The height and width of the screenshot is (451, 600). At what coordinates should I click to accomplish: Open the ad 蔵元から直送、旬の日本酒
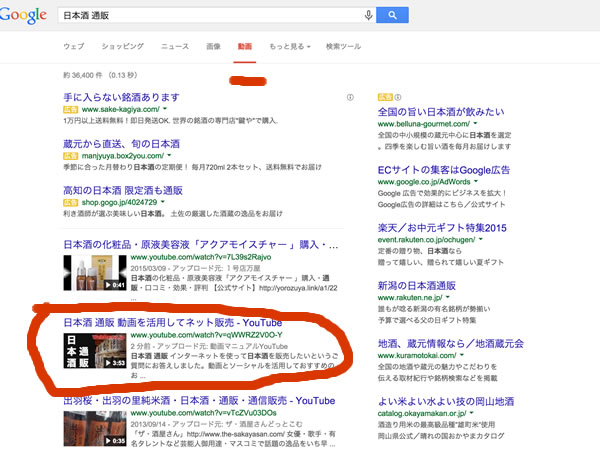pyautogui.click(x=121, y=144)
